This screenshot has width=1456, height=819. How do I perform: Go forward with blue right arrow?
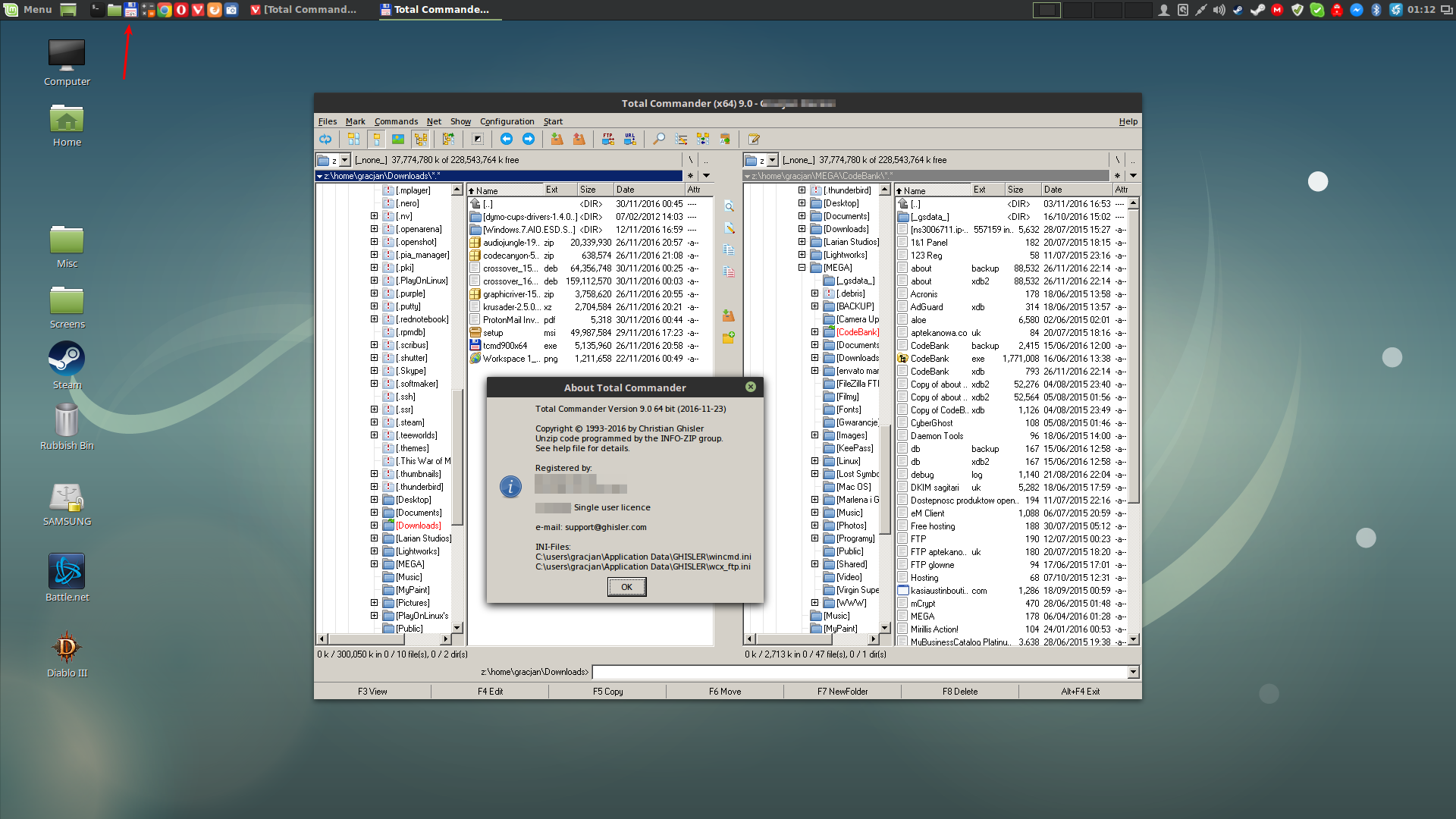529,139
